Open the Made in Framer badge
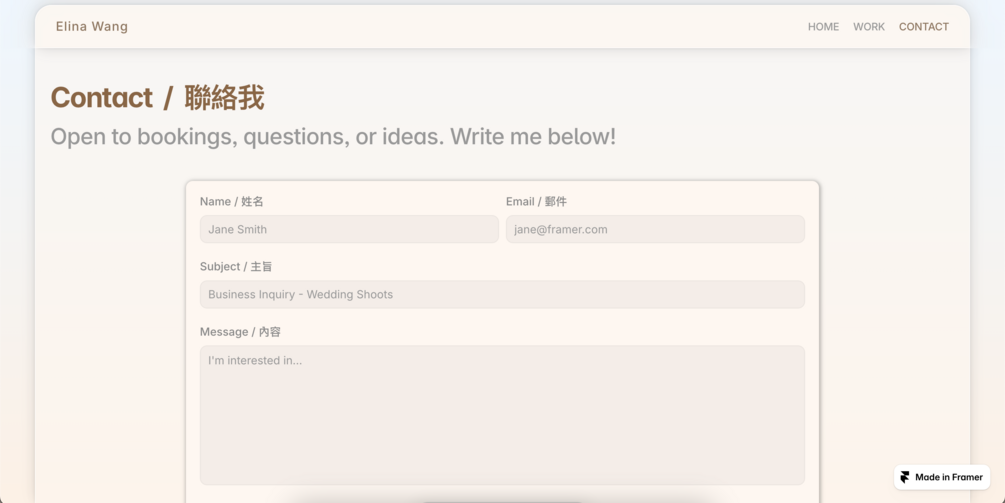The image size is (1005, 503). click(942, 477)
